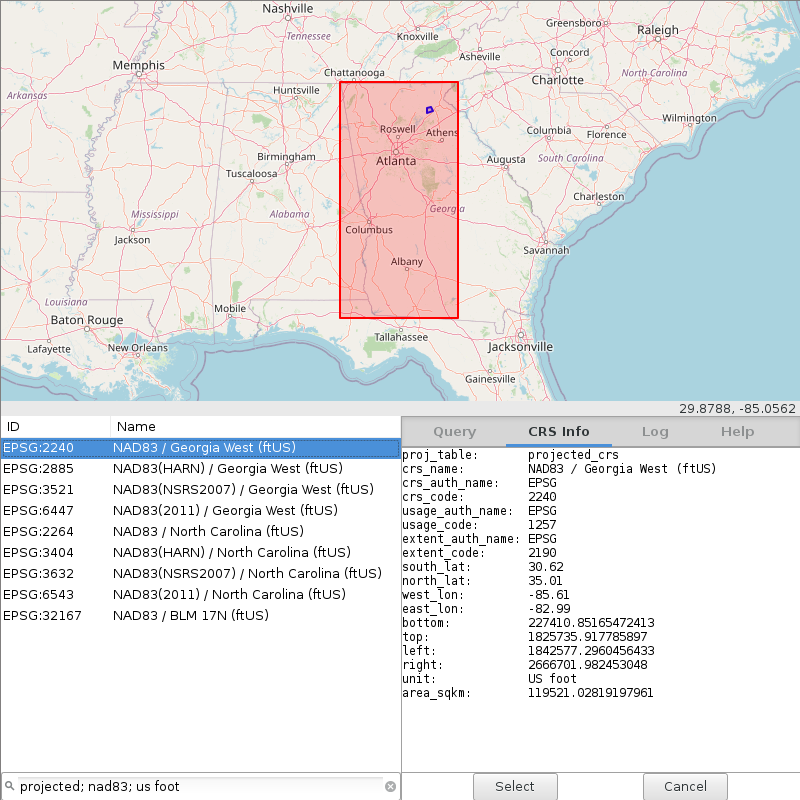Choose EPSG:3404 NAD83(HARN) North Carolina

pyautogui.click(x=200, y=553)
